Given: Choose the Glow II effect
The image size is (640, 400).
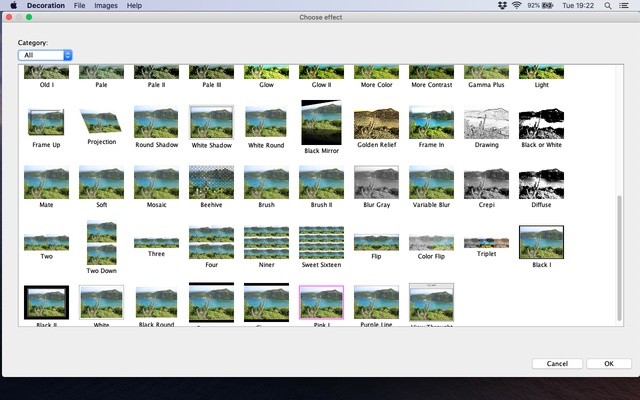Looking at the screenshot, I should [x=321, y=72].
